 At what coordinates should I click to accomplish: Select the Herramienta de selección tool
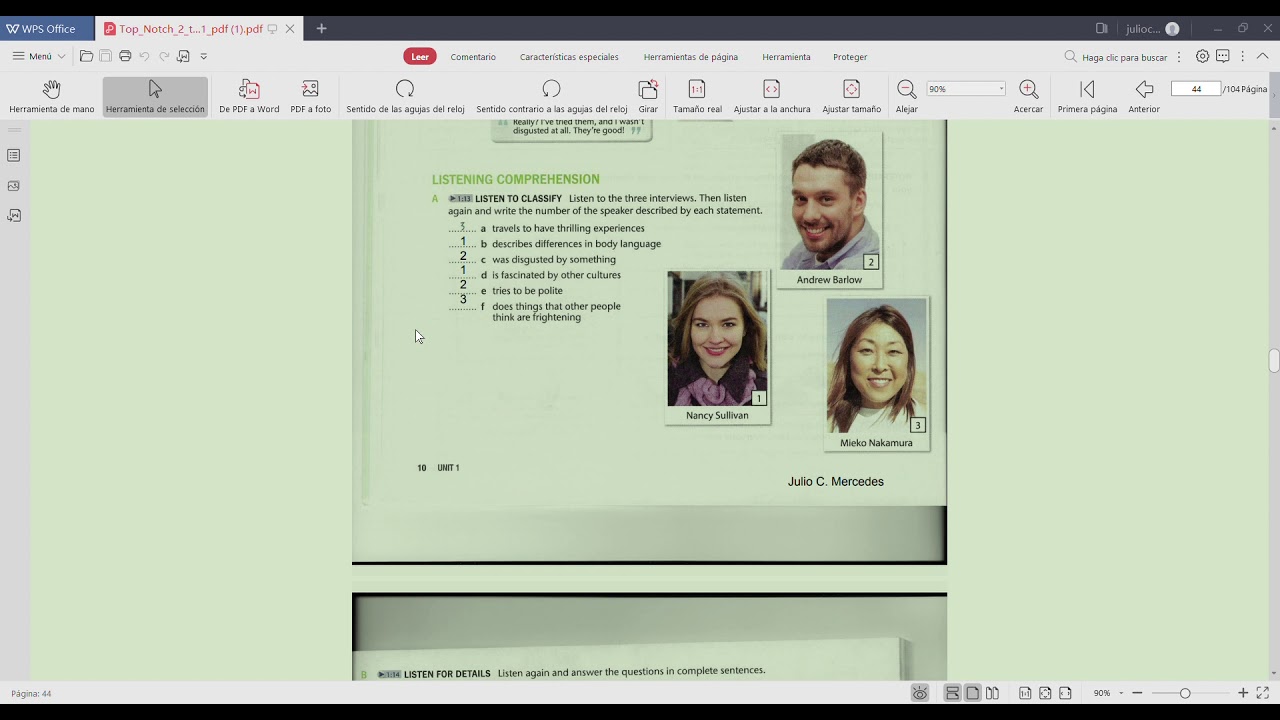coord(155,97)
